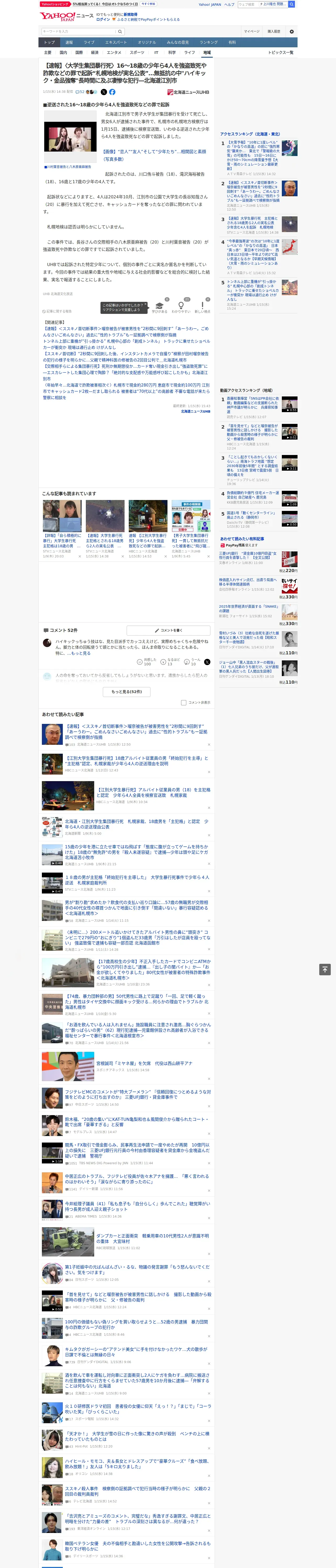Click the back-to-top arrow button

click(x=325, y=969)
